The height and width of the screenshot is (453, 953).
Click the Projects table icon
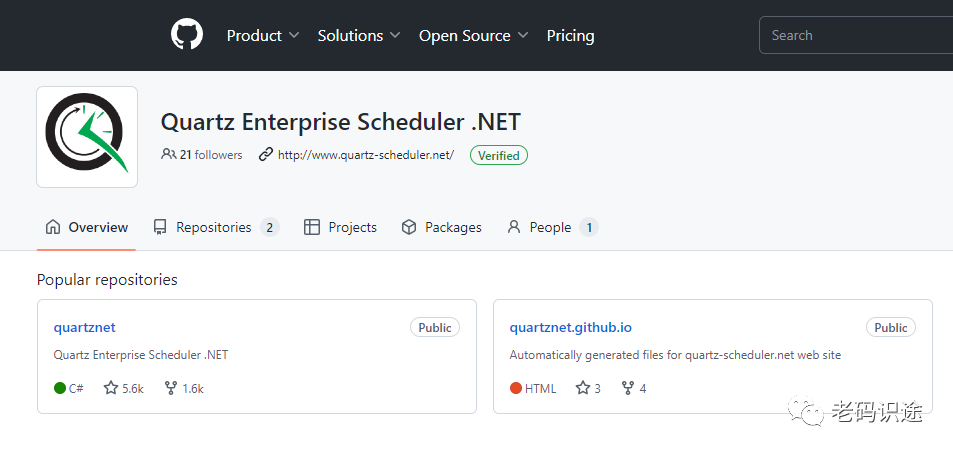tap(312, 227)
